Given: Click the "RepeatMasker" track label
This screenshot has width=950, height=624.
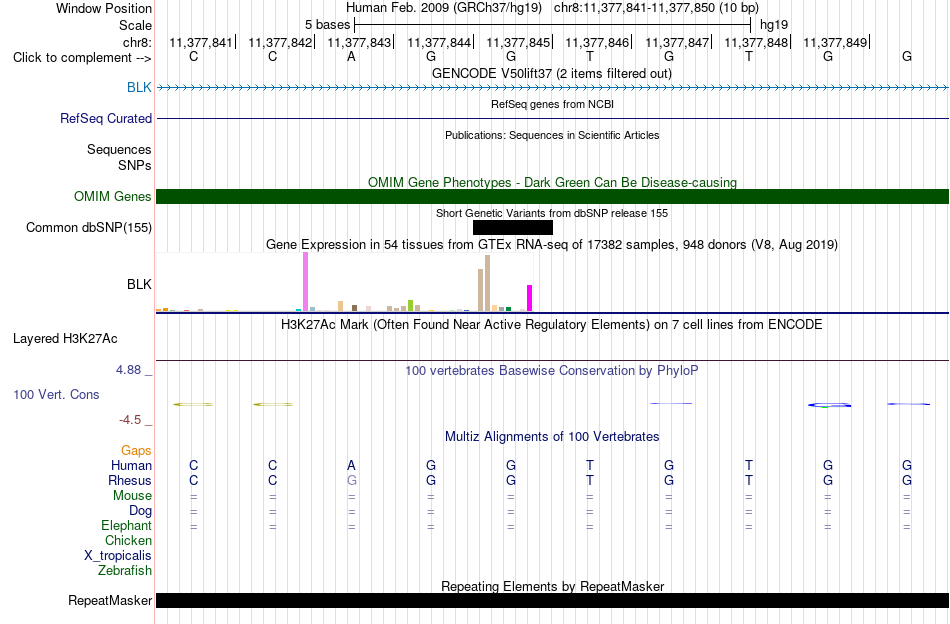Looking at the screenshot, I should coord(110,600).
